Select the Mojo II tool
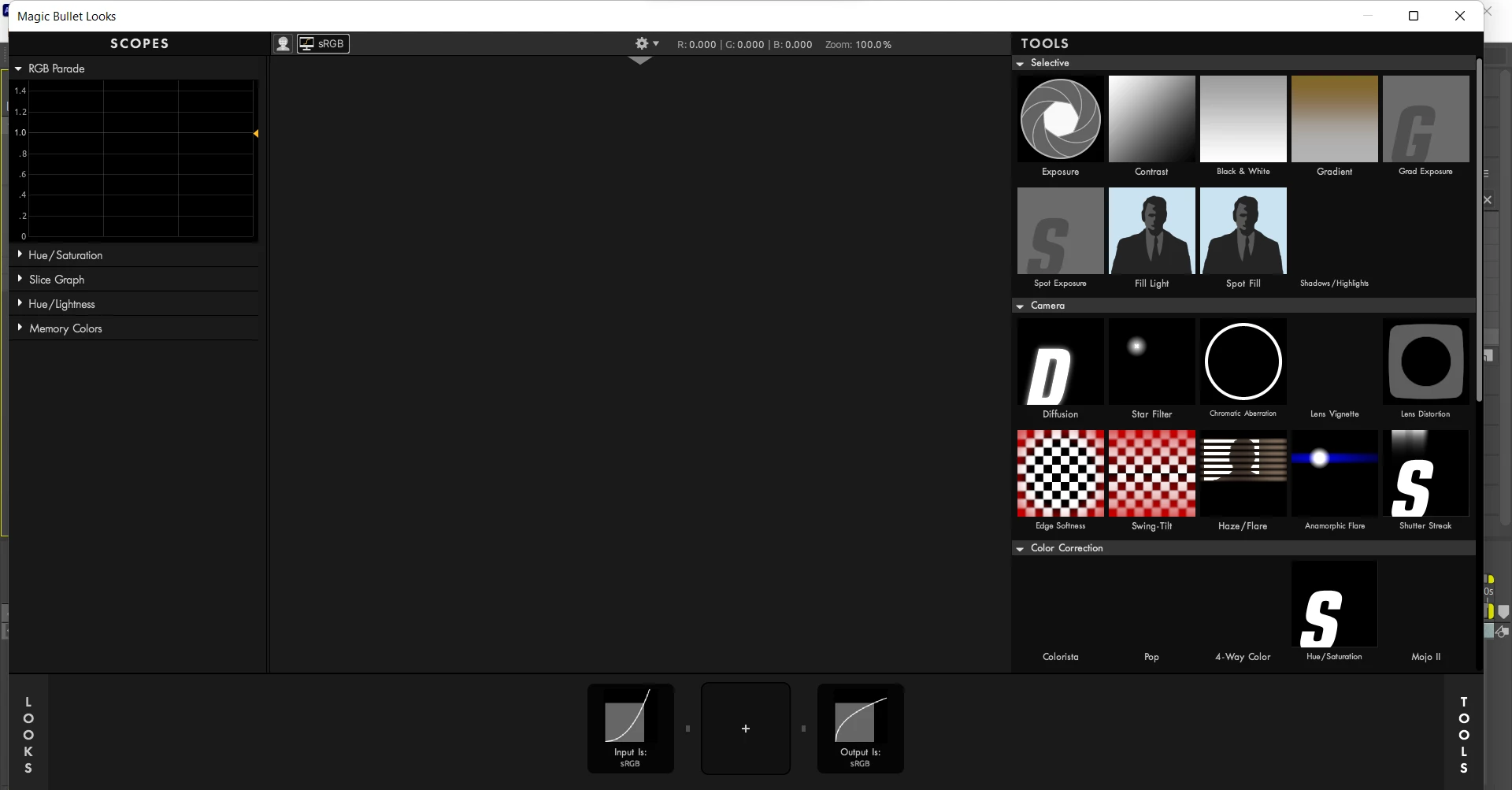This screenshot has width=1512, height=790. (1425, 611)
